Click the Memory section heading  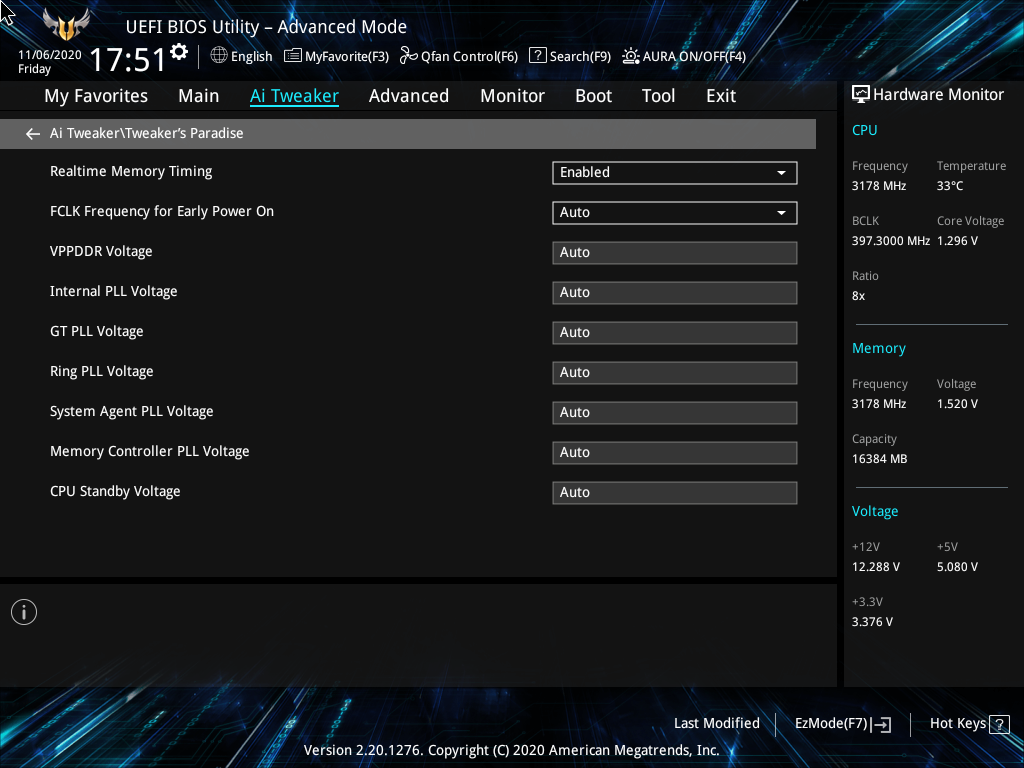(879, 348)
